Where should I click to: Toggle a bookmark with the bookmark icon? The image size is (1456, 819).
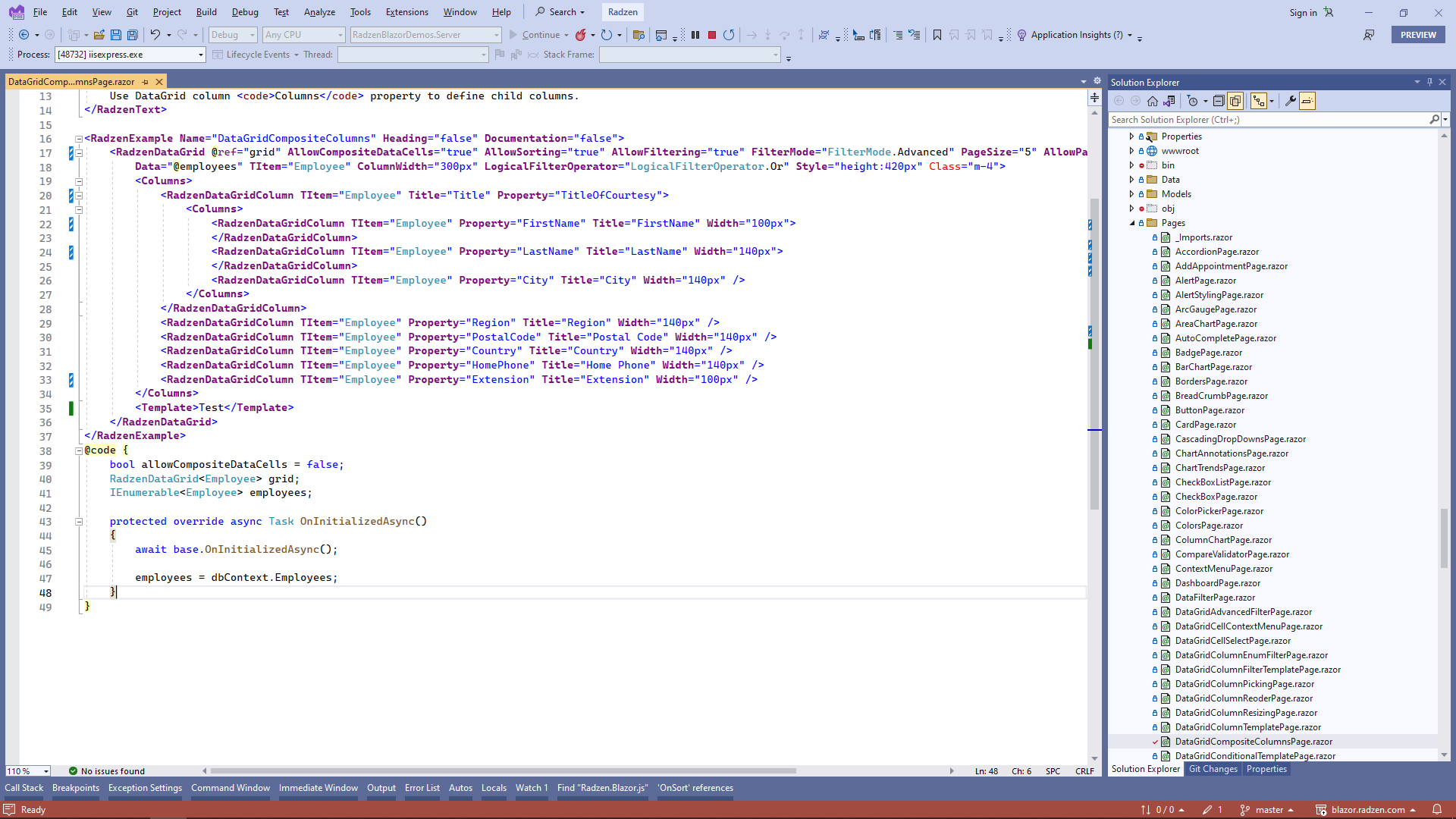(x=937, y=35)
